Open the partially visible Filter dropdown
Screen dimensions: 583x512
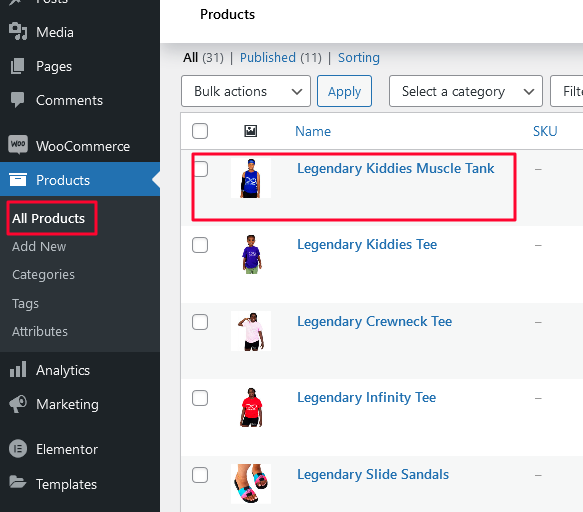click(x=567, y=91)
